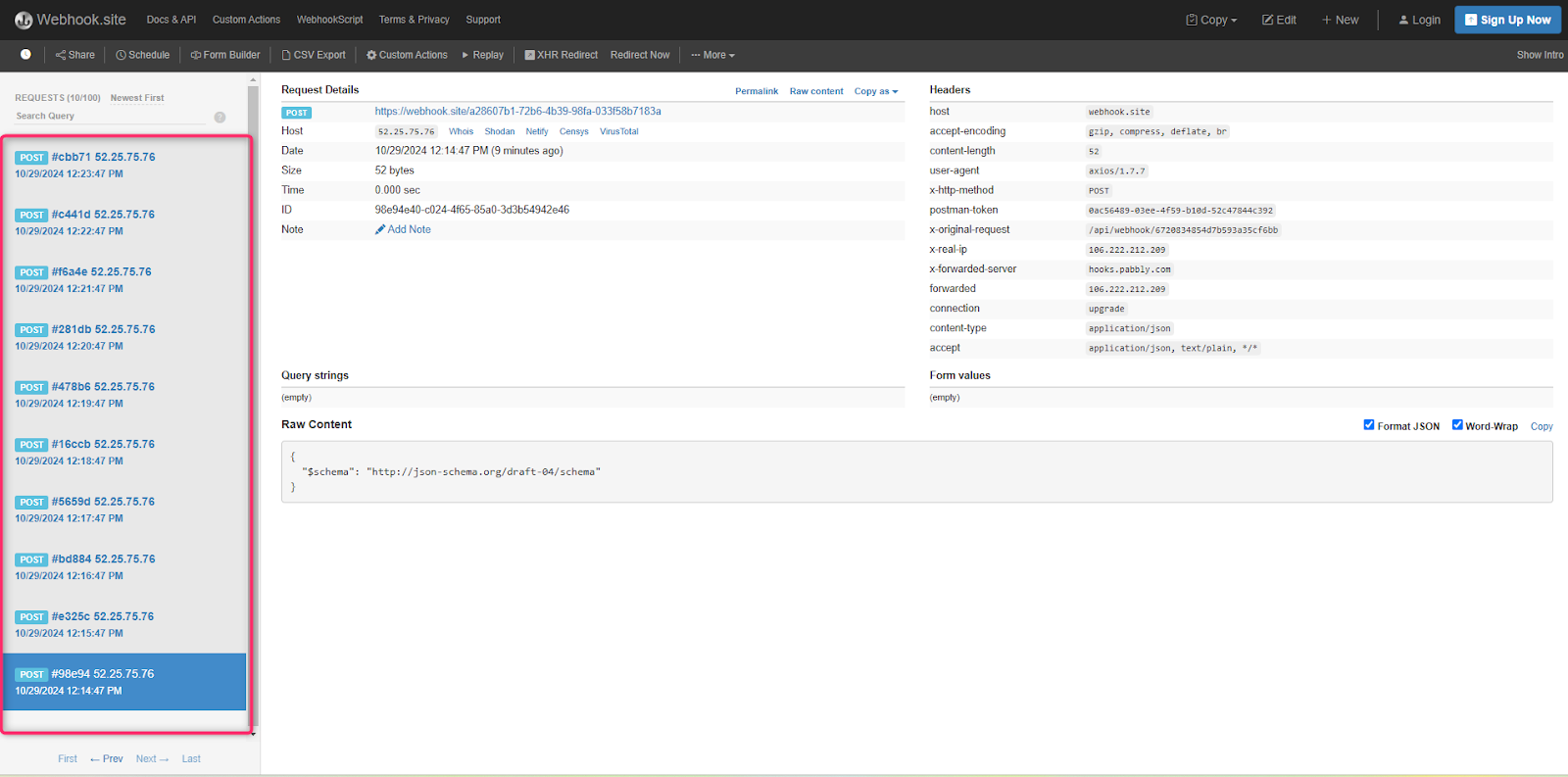Click the Prev pagination link
The height and width of the screenshot is (777, 1568).
107,758
